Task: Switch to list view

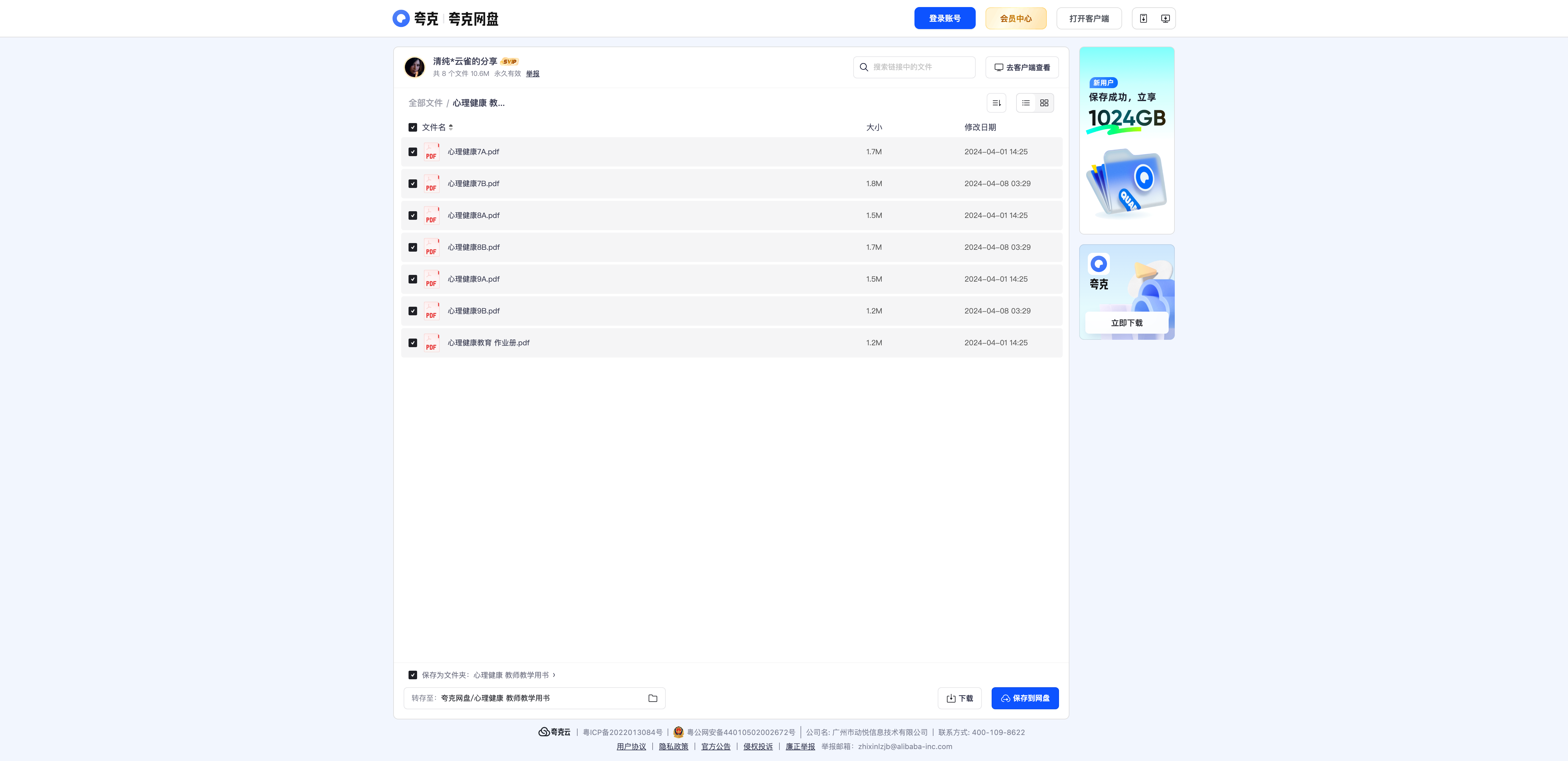Action: 1026,103
